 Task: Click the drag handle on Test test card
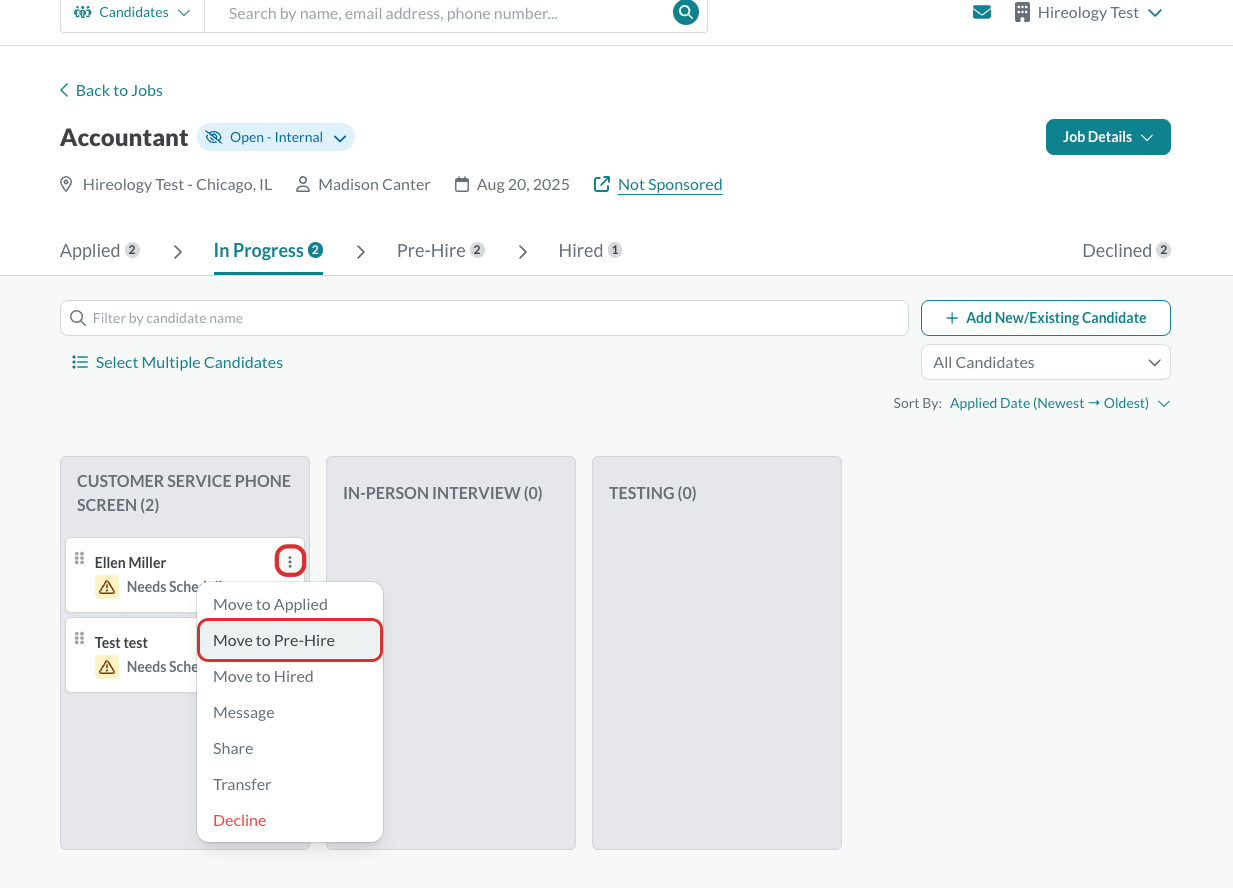[x=80, y=638]
